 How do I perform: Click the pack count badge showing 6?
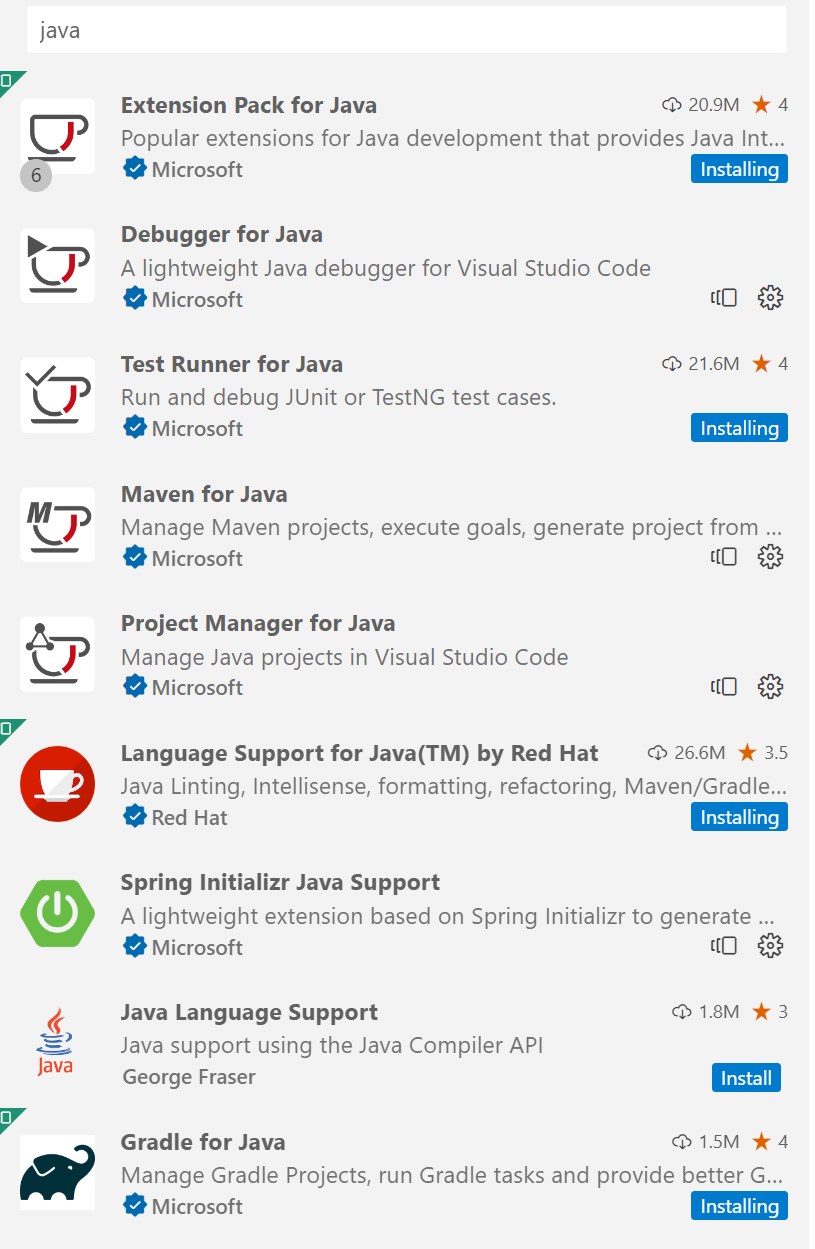point(36,177)
